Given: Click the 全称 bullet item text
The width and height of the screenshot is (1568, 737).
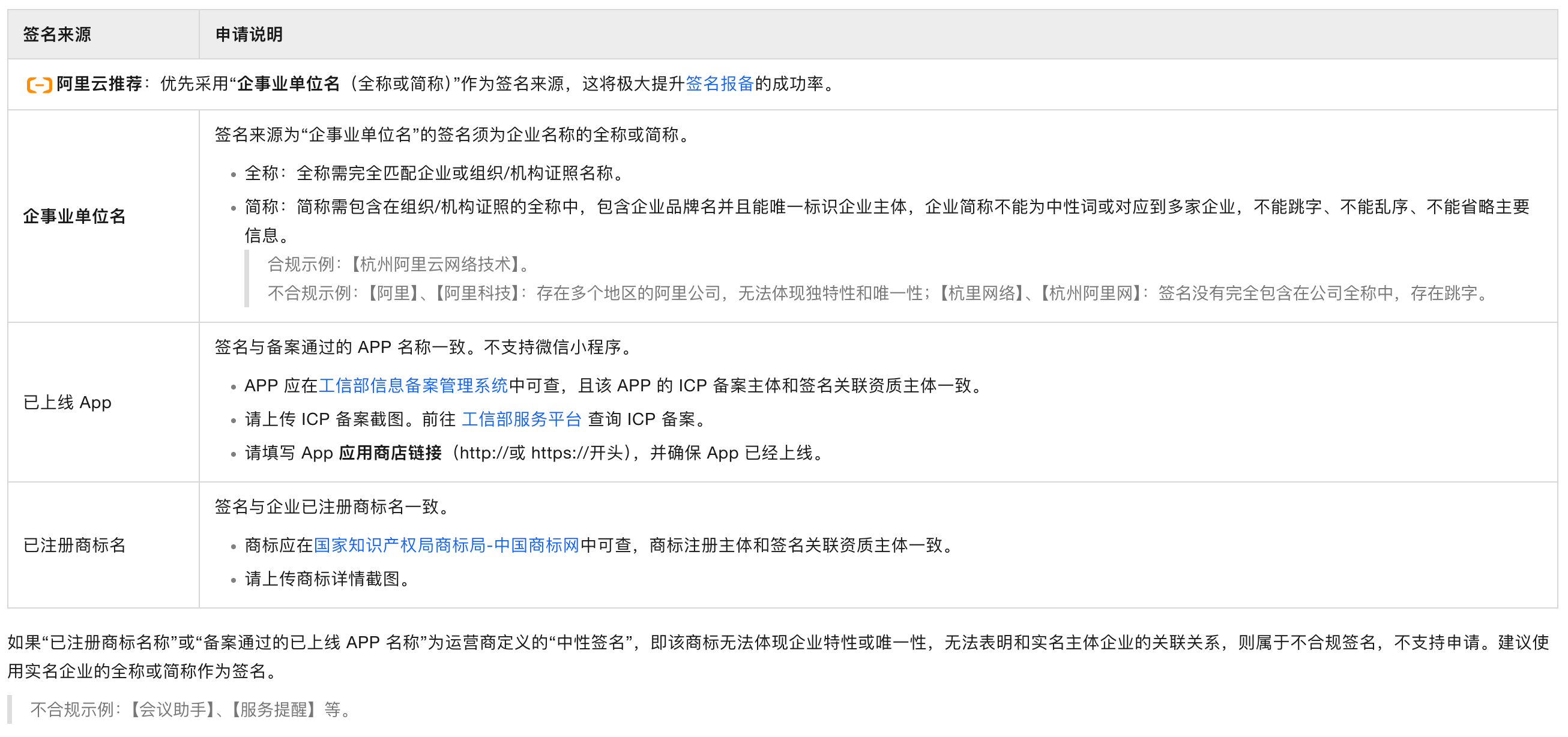Looking at the screenshot, I should coord(436,173).
